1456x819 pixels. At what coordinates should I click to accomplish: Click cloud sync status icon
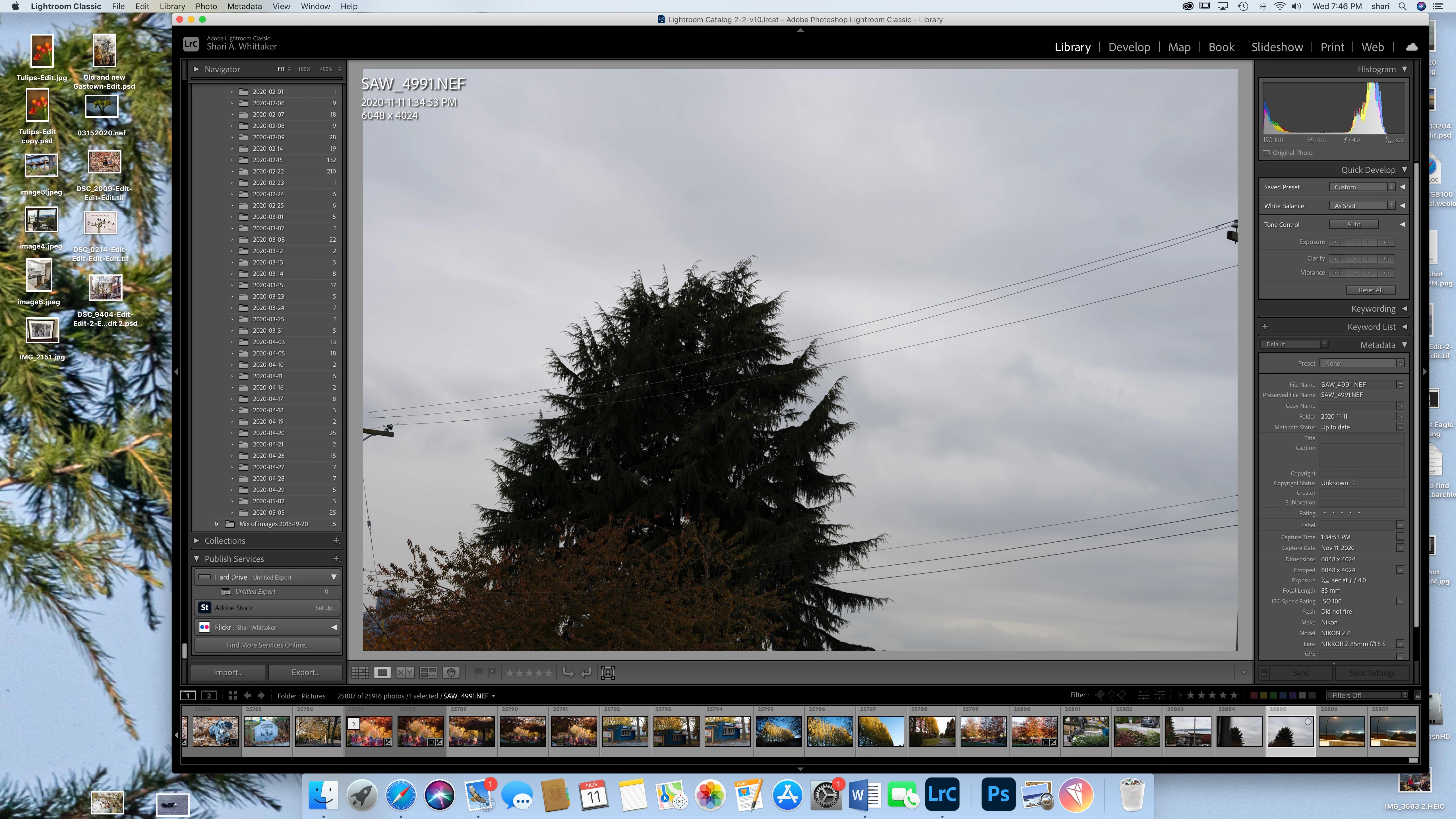(x=1411, y=47)
